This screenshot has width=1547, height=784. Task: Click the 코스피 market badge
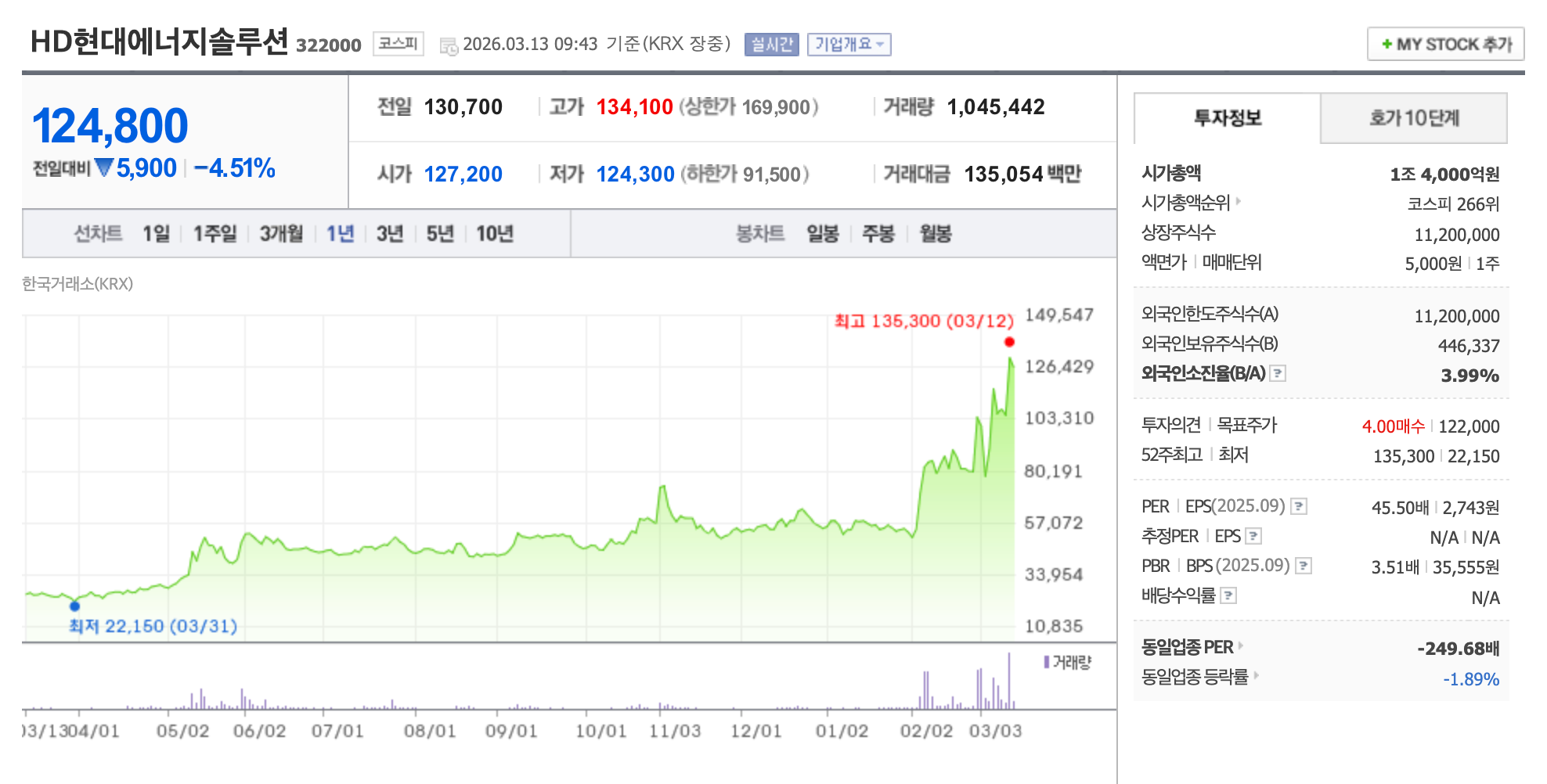click(398, 43)
